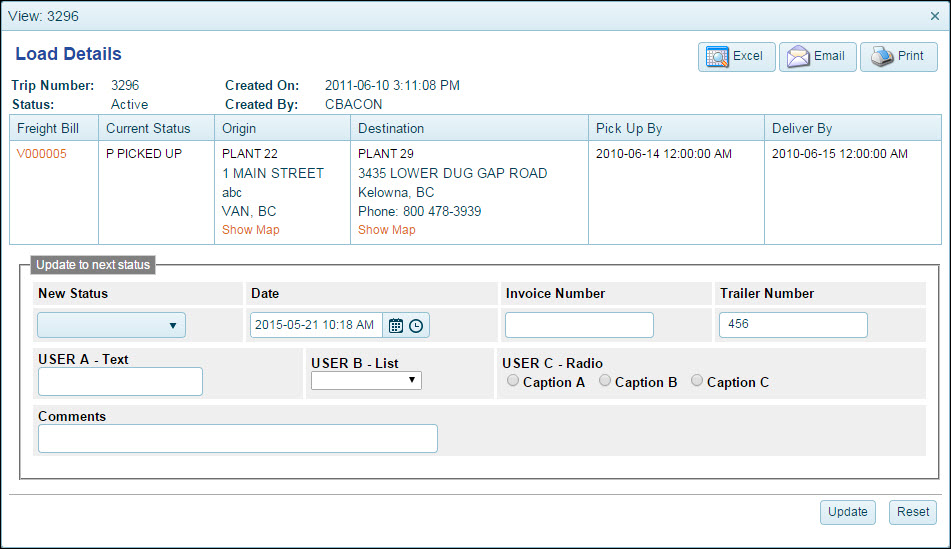The width and height of the screenshot is (951, 549).
Task: Click the Freight Bill column header
Action: (x=54, y=129)
